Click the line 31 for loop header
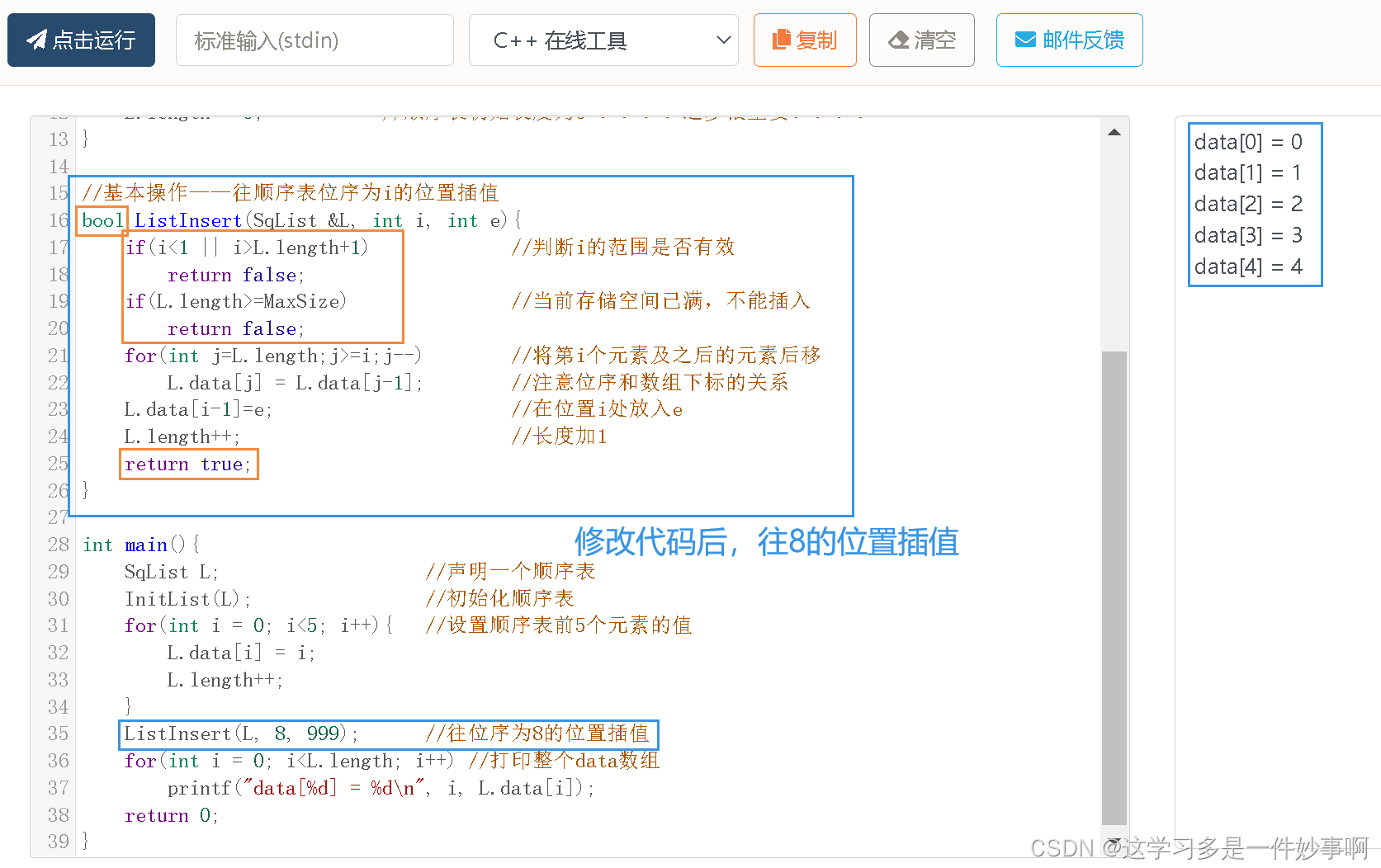1381x868 pixels. click(258, 625)
